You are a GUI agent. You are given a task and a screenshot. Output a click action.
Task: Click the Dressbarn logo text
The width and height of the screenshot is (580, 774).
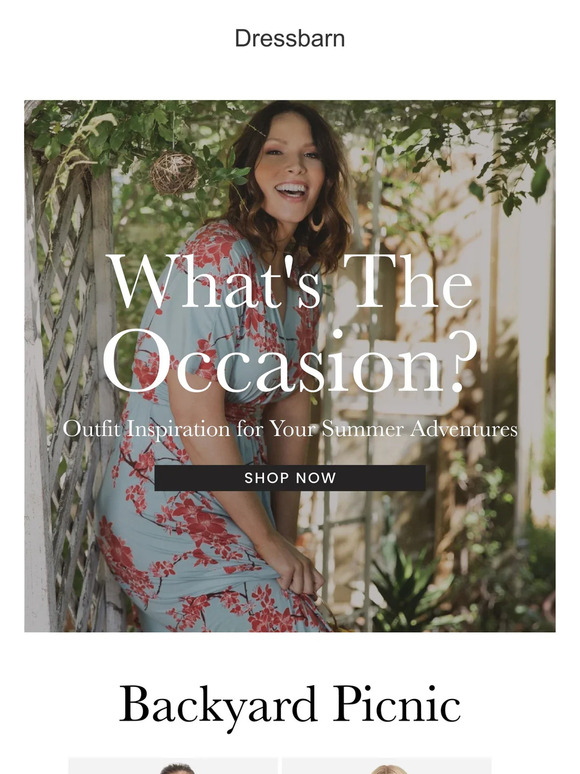coord(290,39)
